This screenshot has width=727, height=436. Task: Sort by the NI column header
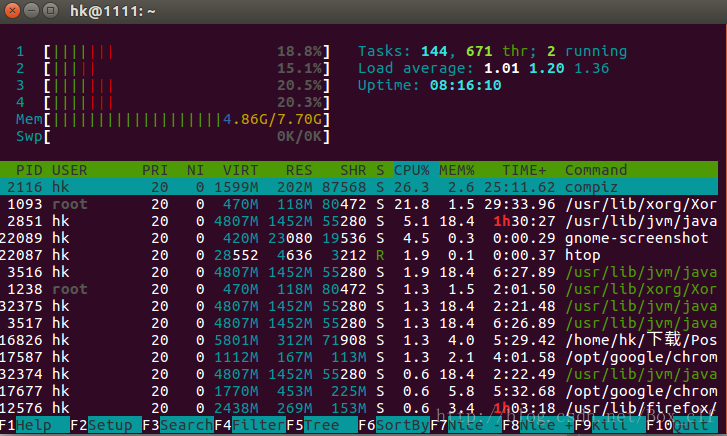tap(195, 170)
